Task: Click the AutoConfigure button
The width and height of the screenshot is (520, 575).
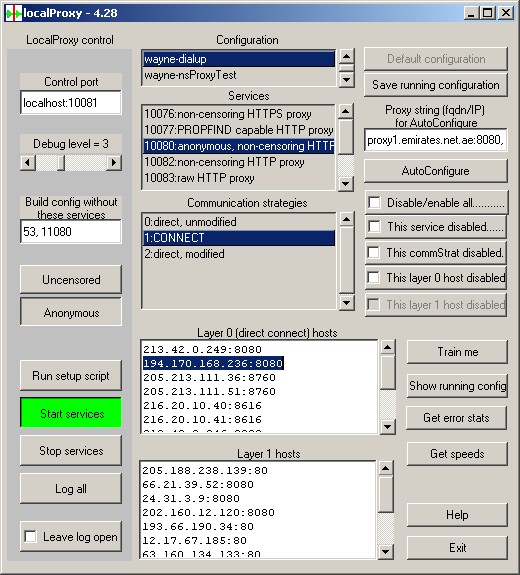Action: [436, 171]
